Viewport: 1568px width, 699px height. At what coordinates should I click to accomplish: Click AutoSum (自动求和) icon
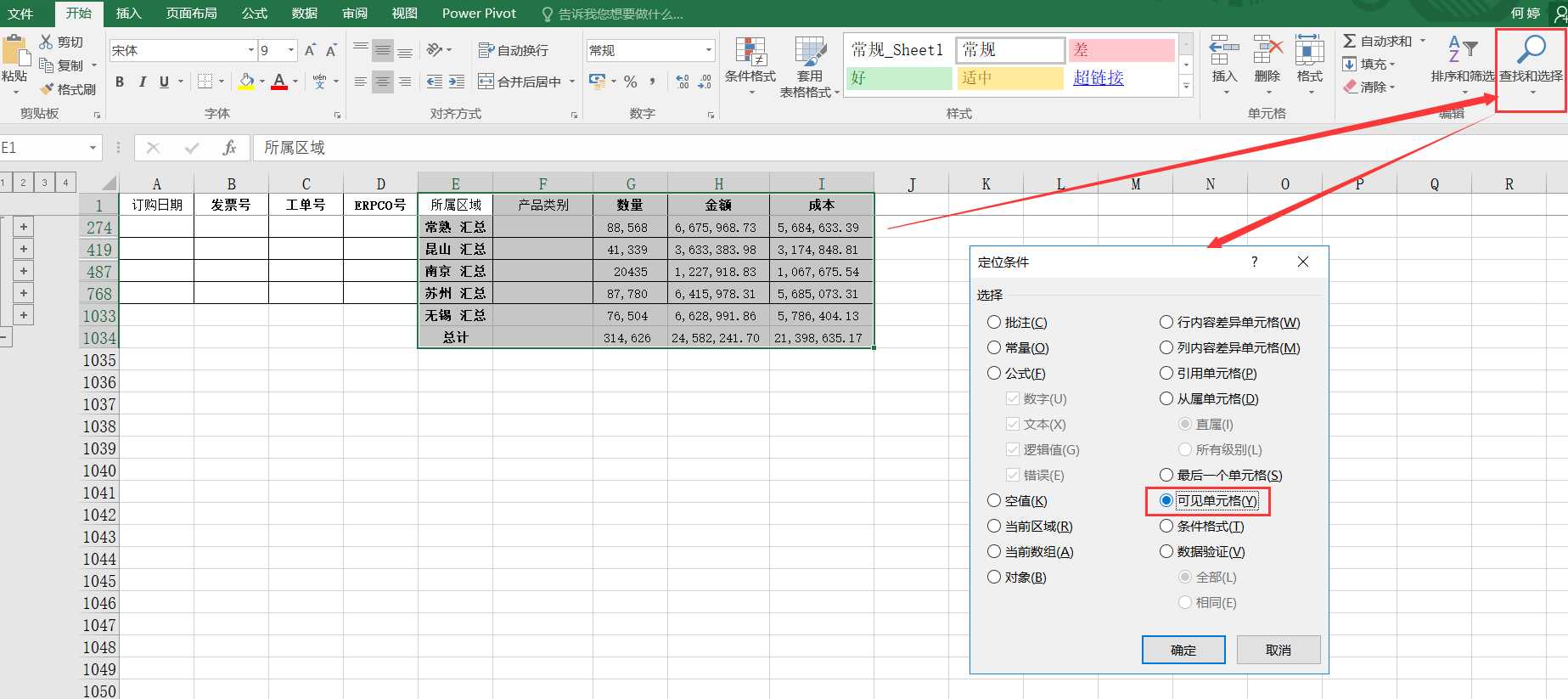click(1349, 41)
